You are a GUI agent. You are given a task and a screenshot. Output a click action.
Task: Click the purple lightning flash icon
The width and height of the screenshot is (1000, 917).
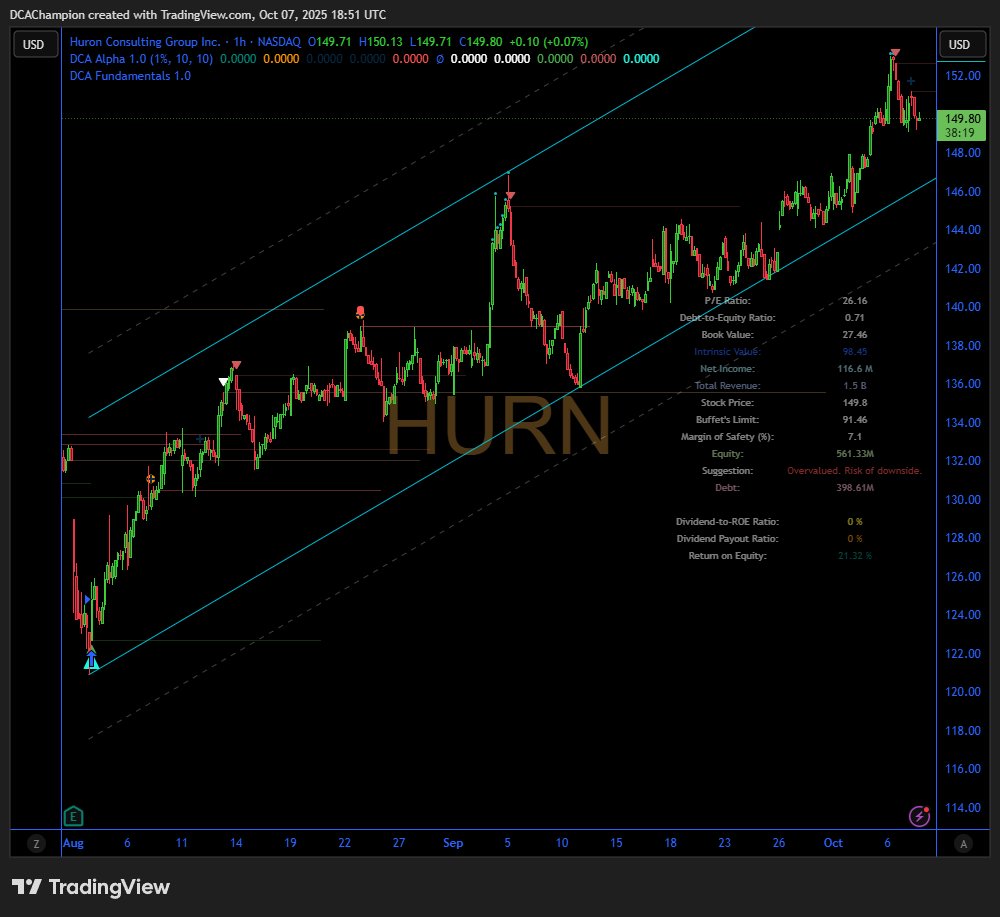(x=919, y=816)
